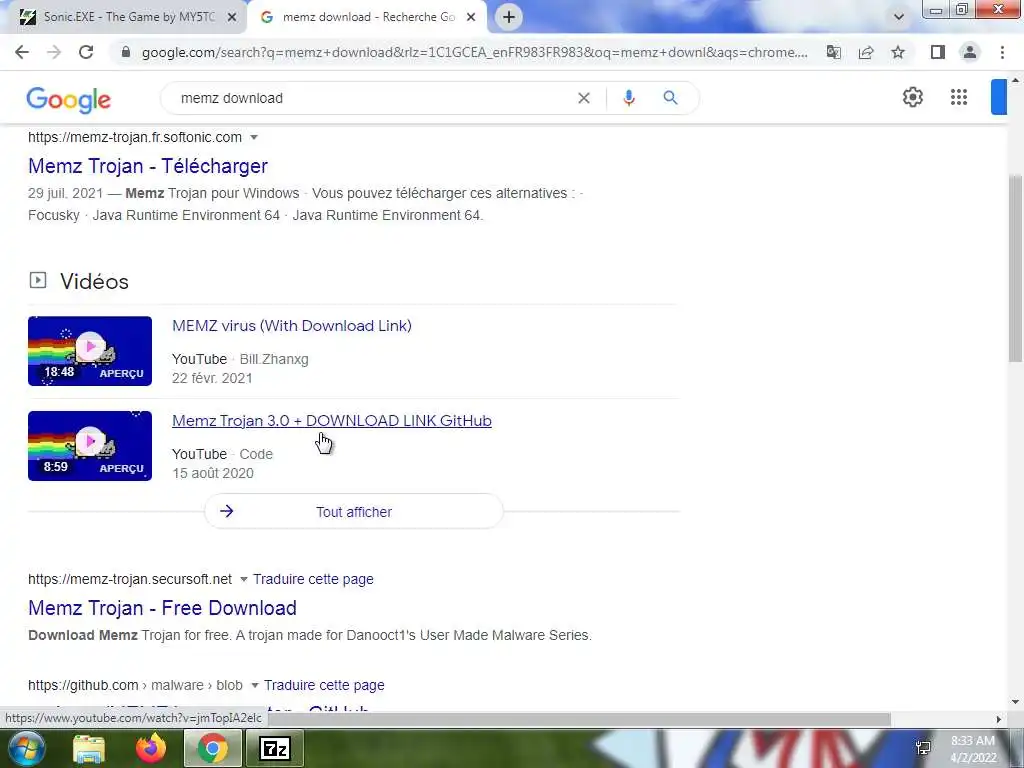Open Memz Trojan - Free Download result

[x=162, y=608]
